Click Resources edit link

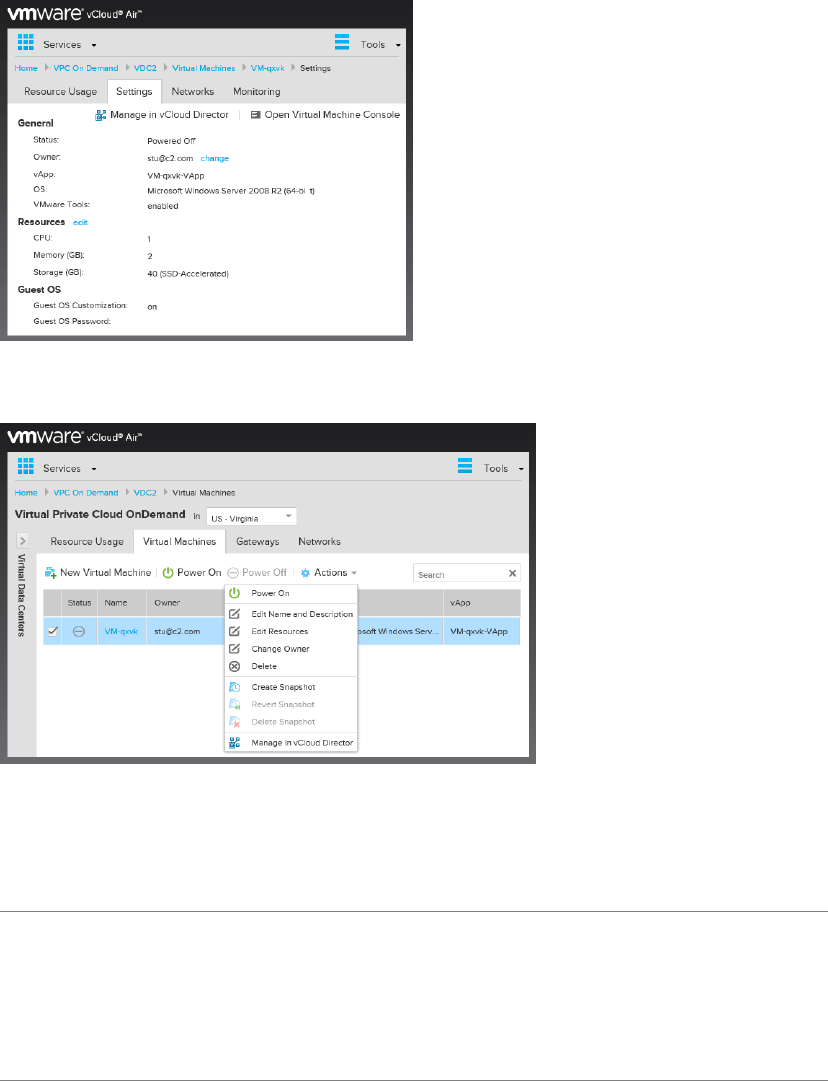pyautogui.click(x=80, y=223)
